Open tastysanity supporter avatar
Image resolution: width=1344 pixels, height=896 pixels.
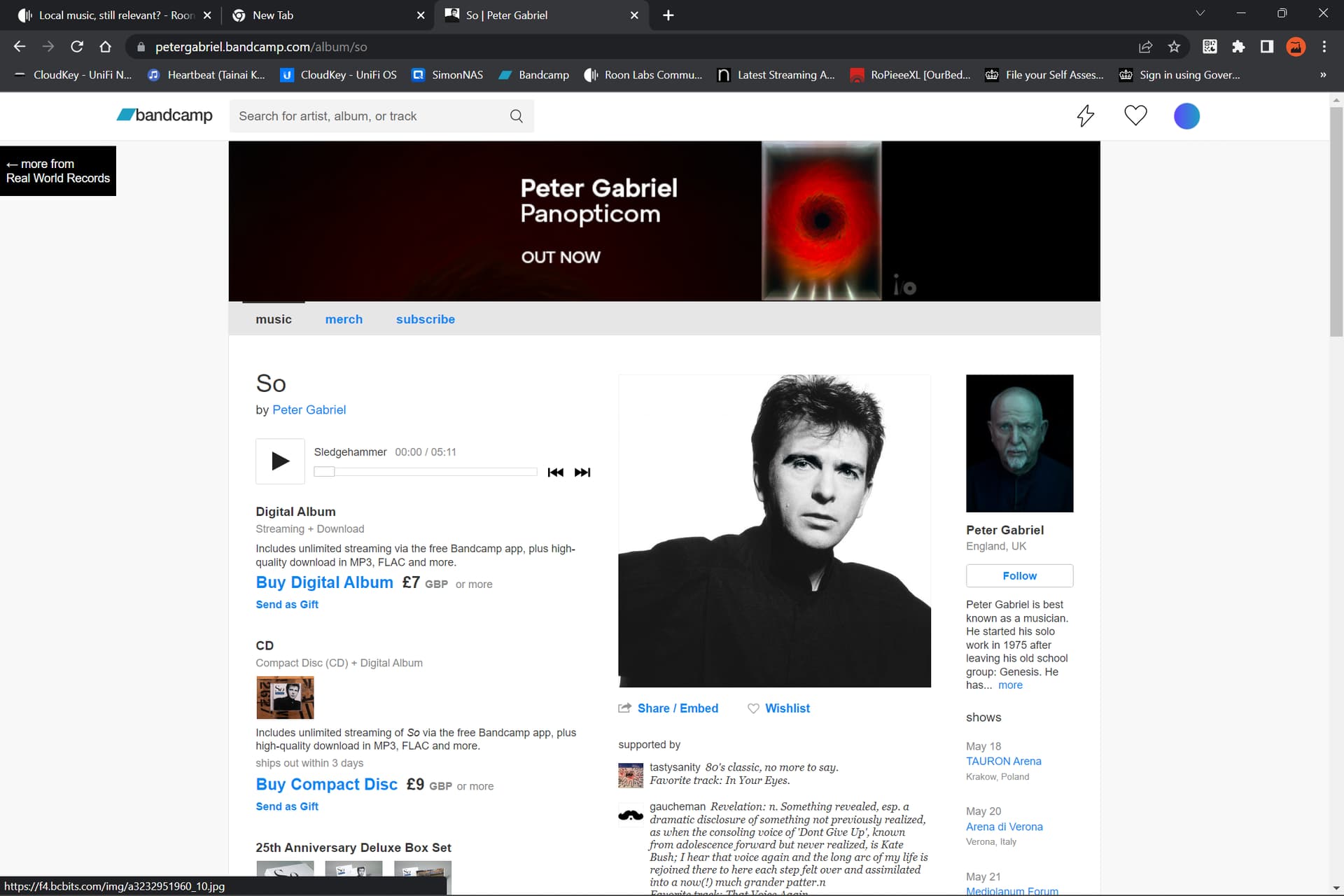631,775
